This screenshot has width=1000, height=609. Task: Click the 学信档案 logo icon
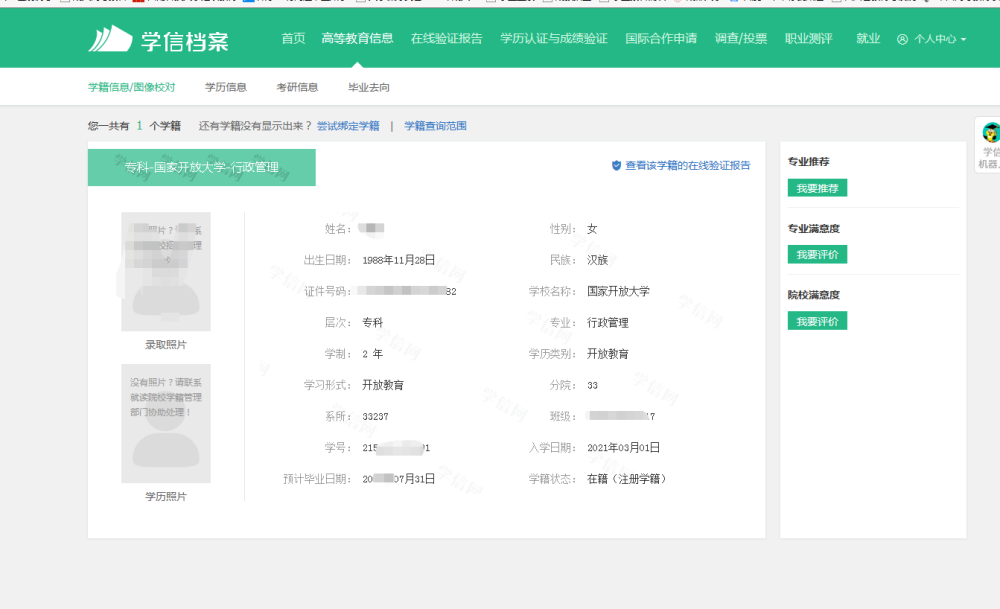pos(110,40)
